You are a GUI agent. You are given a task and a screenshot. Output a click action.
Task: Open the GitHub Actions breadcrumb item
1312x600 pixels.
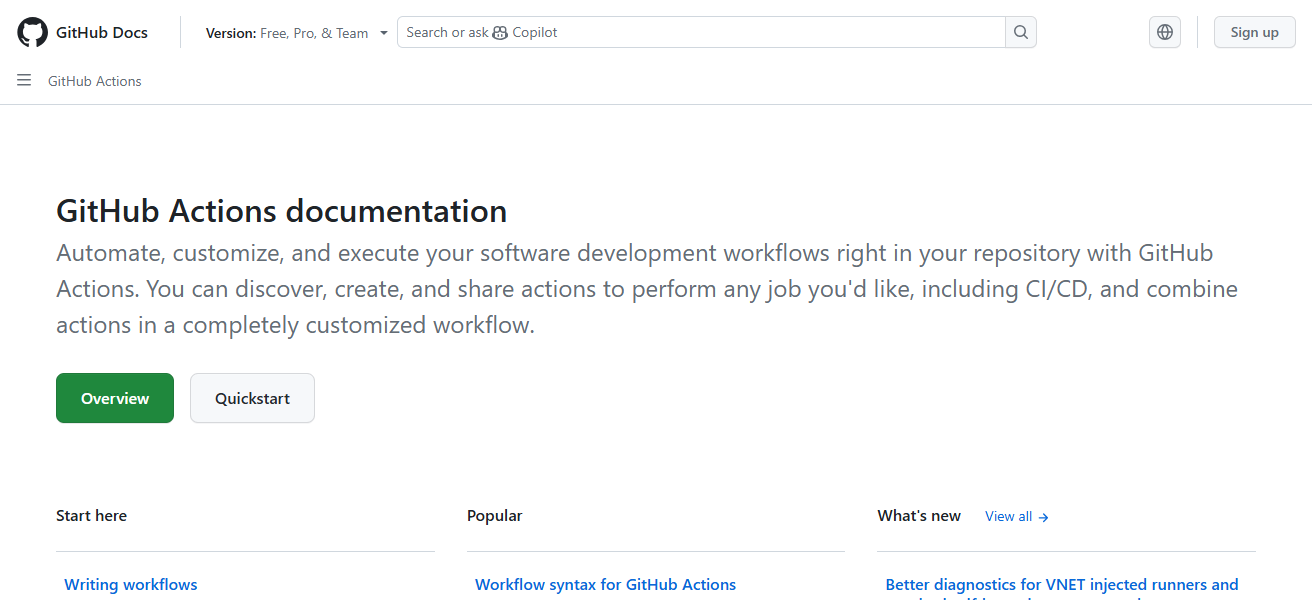94,81
